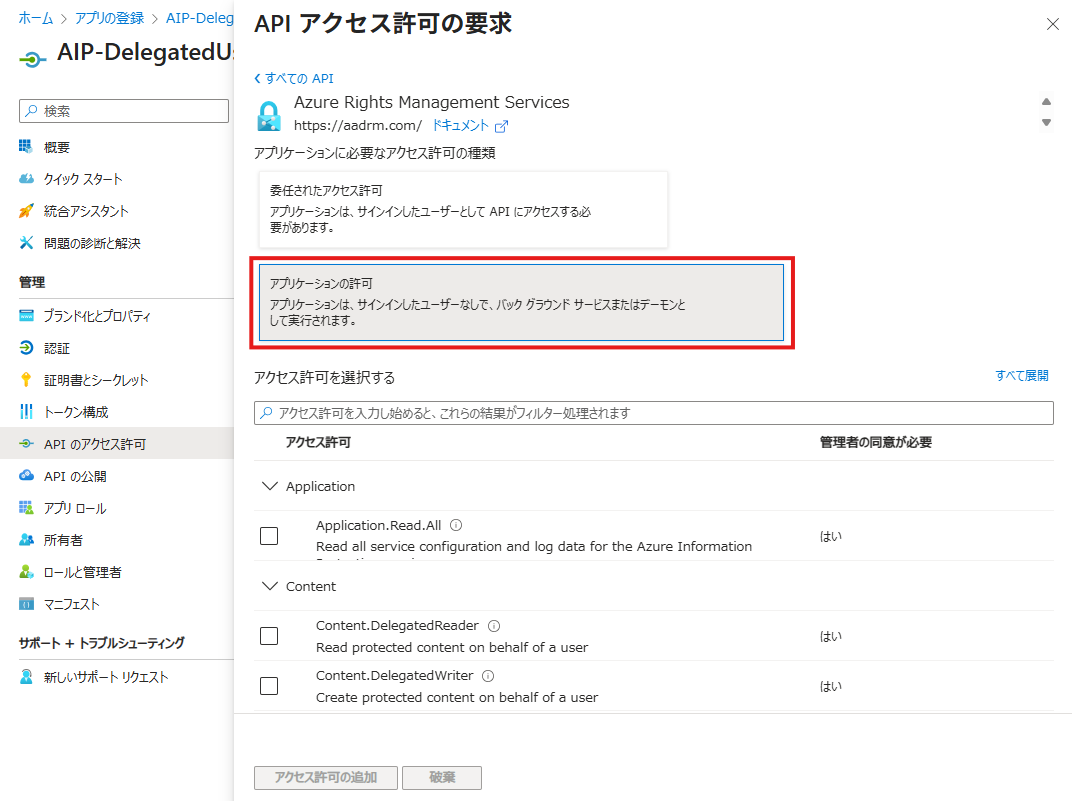Click info icon next to Content.DelegatedWriter
Screen dimensions: 1072x801
[x=487, y=676]
